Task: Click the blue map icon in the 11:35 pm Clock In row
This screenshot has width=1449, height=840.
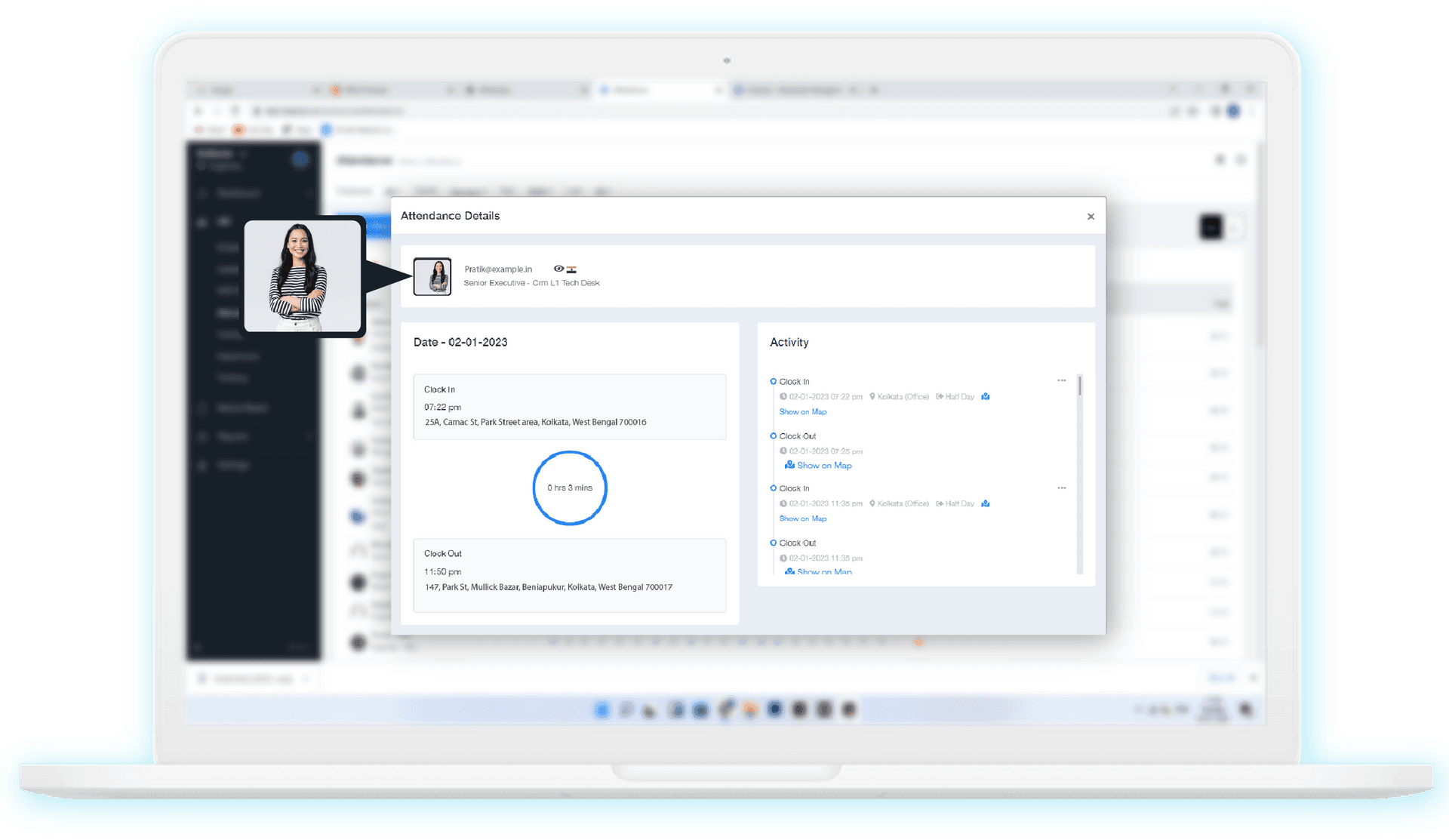Action: [985, 503]
